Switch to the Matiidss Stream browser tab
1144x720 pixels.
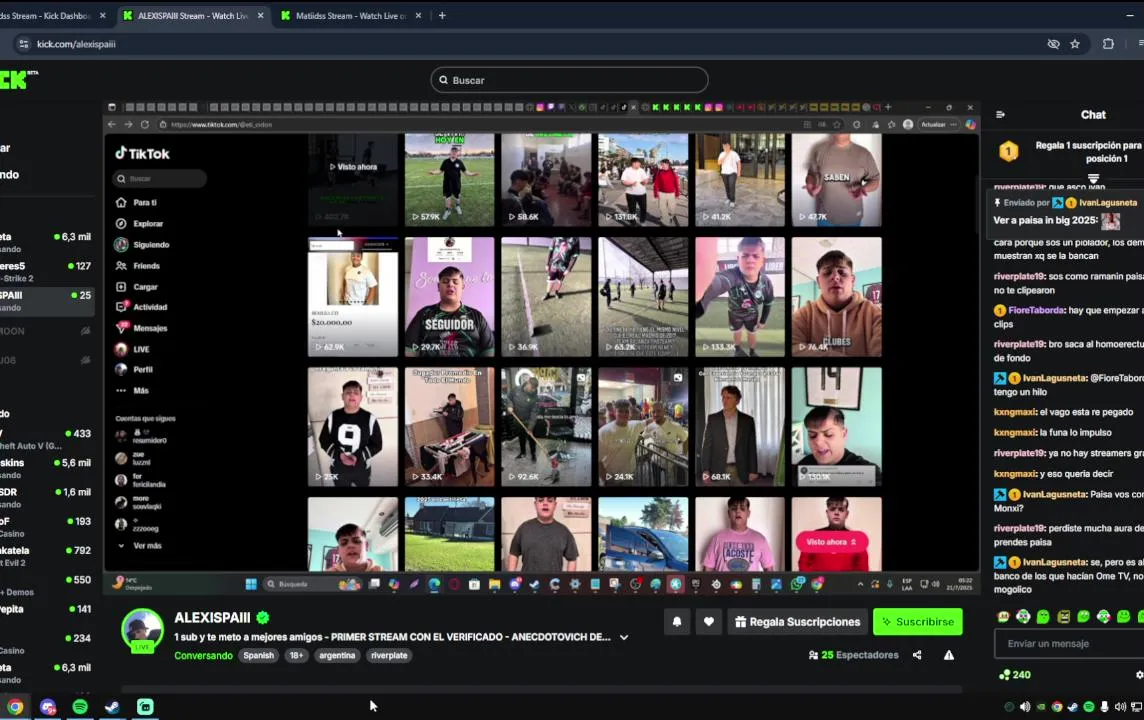tap(350, 15)
